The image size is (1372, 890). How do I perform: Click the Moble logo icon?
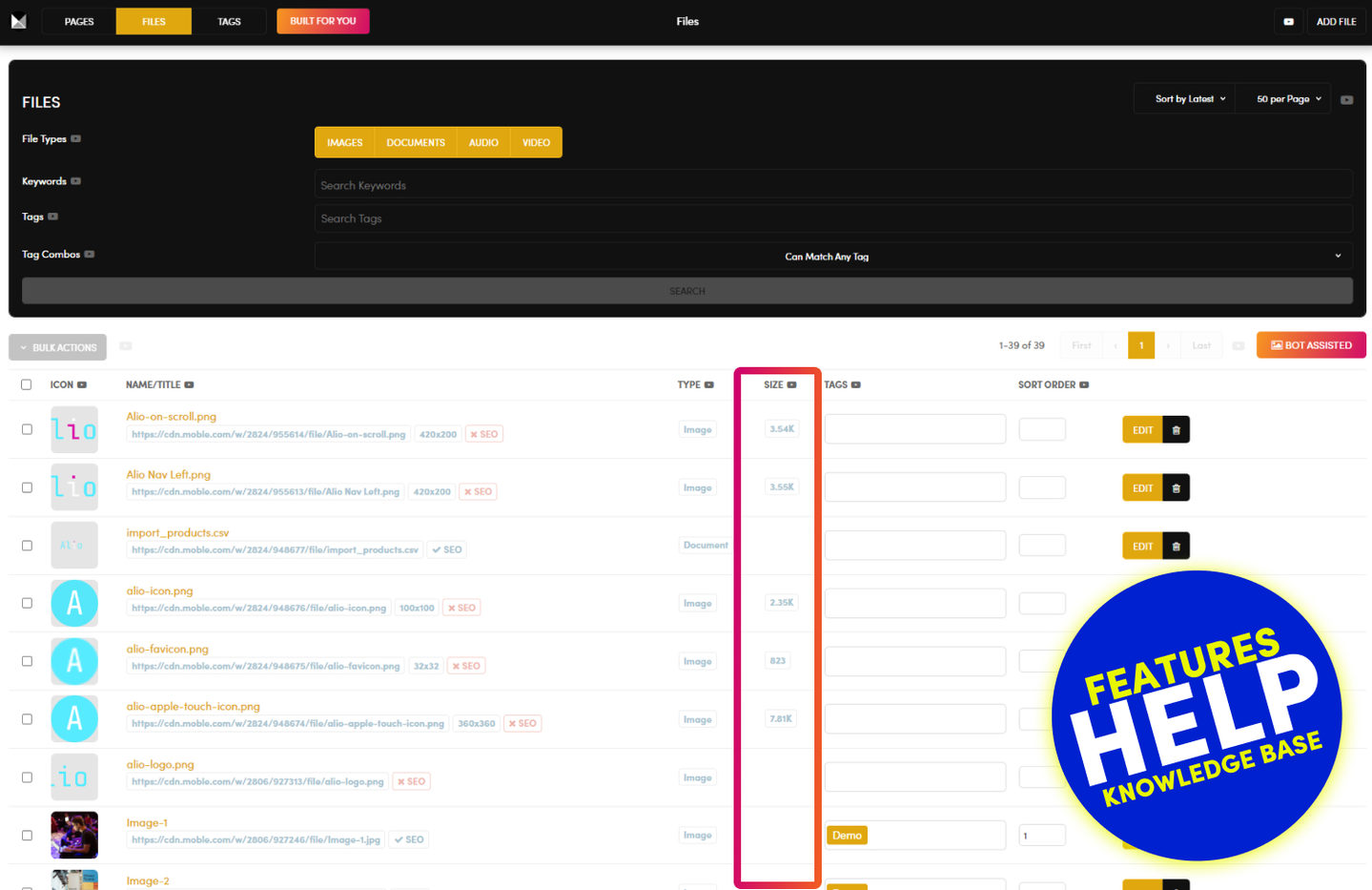(x=19, y=21)
